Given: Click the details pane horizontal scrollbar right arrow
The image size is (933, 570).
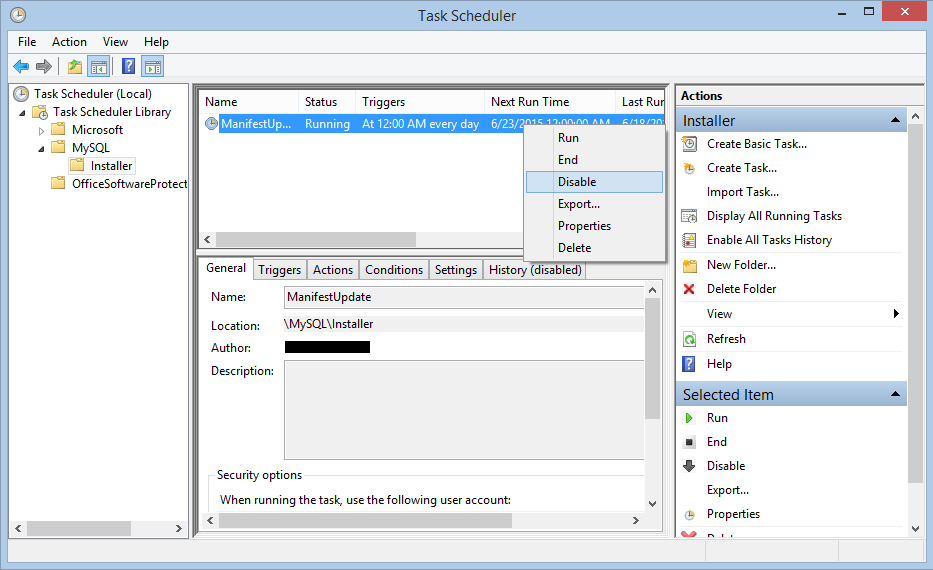Looking at the screenshot, I should point(635,521).
